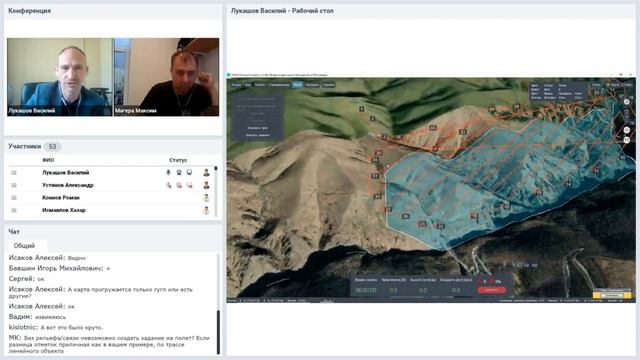Click the red launch button in flight panel
Viewport: 640px width, 360px height.
491,290
